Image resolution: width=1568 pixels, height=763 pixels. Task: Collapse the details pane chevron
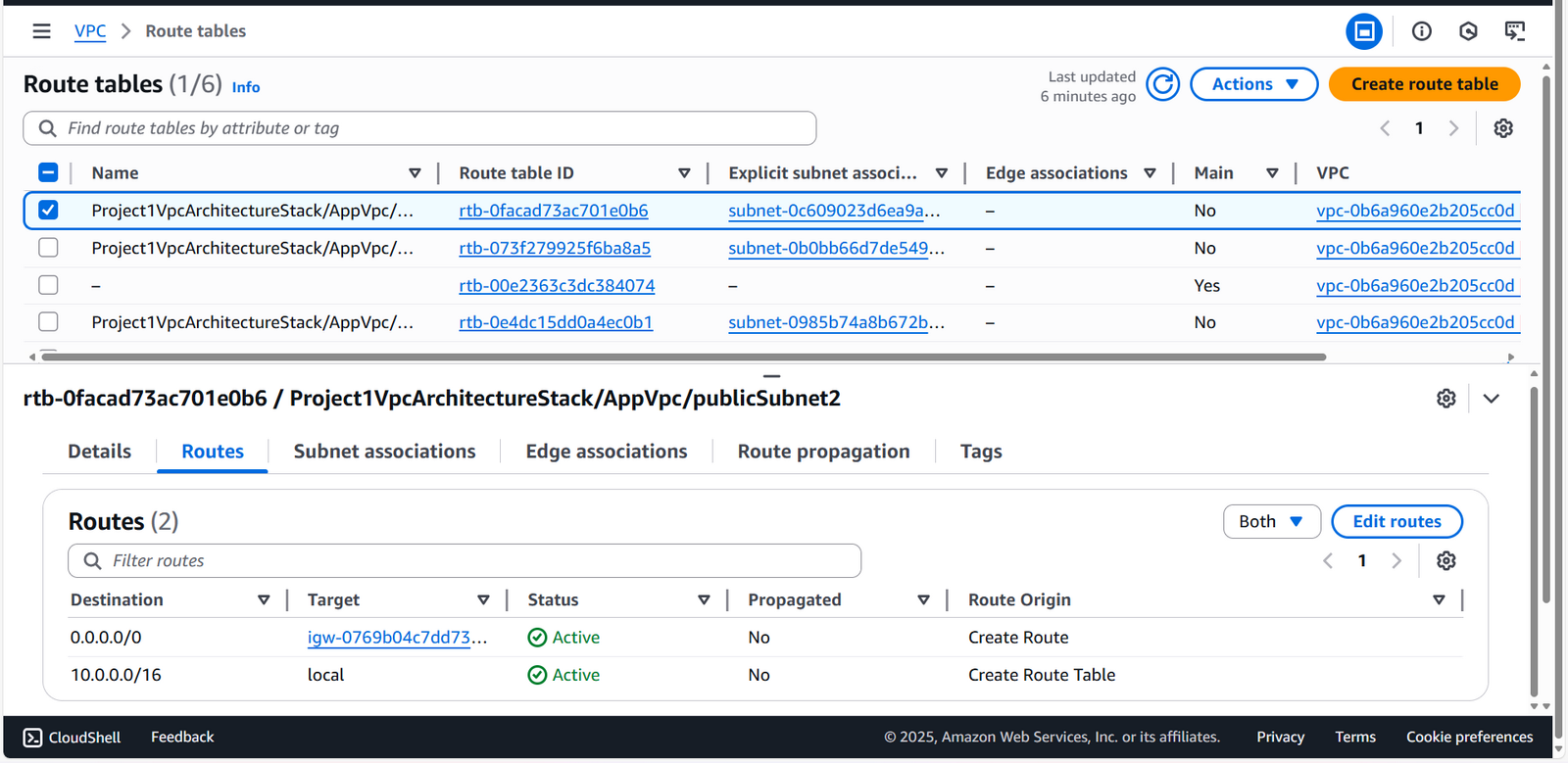coord(1491,399)
